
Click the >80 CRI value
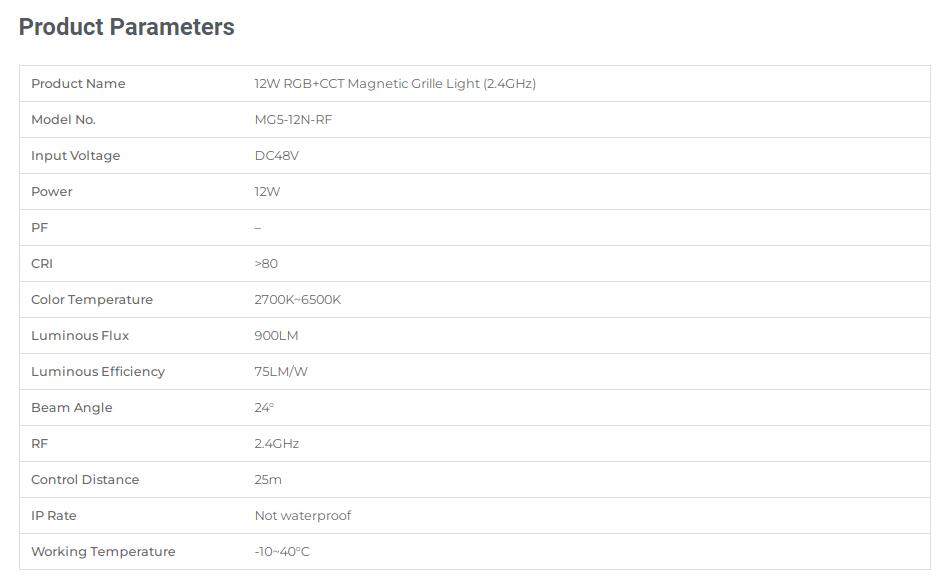(266, 263)
